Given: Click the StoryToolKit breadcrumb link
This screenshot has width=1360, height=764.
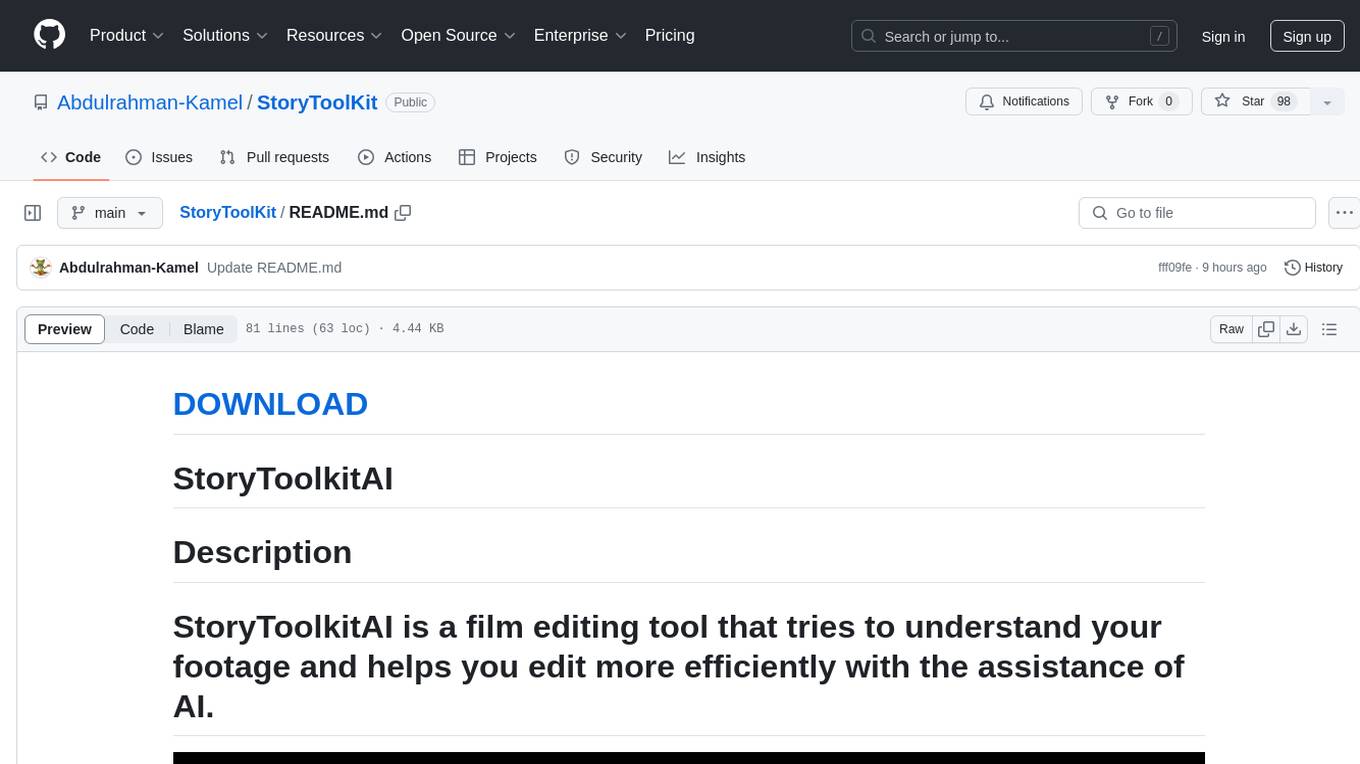Looking at the screenshot, I should [x=227, y=212].
